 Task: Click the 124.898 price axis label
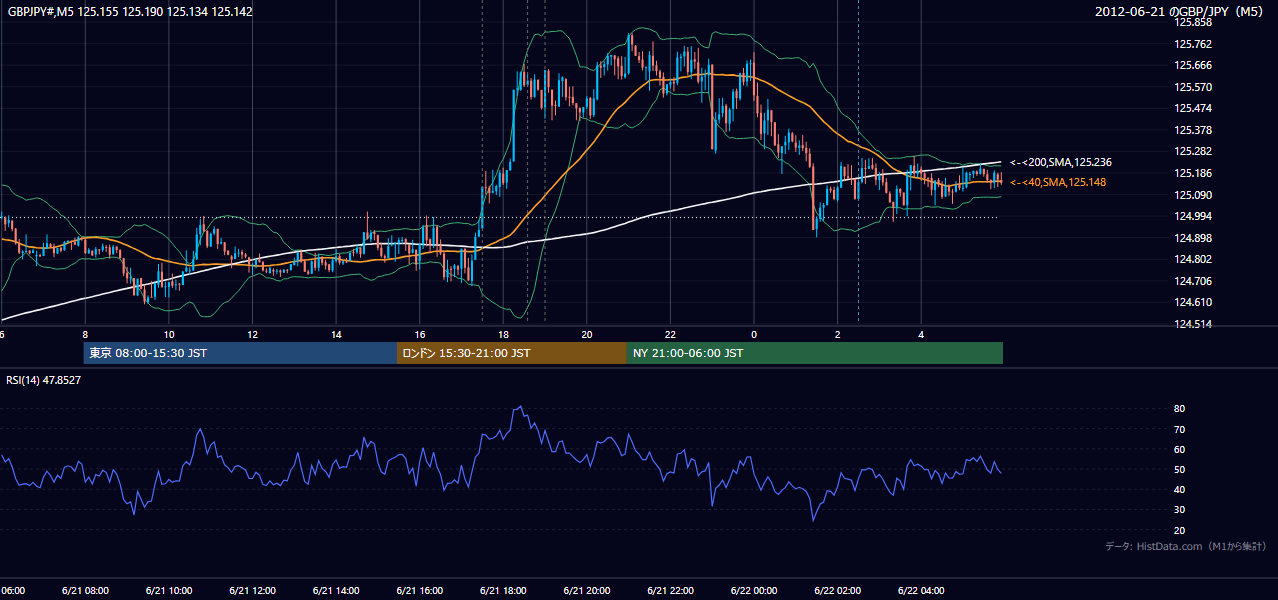coord(1194,238)
